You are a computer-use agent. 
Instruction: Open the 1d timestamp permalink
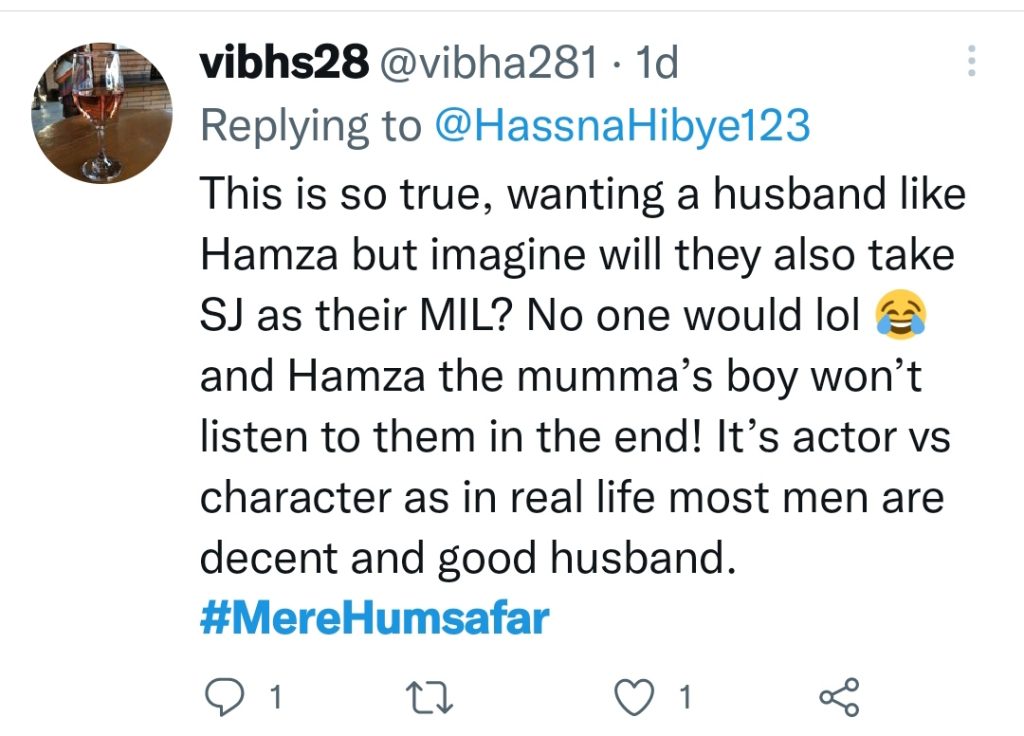pyautogui.click(x=656, y=63)
